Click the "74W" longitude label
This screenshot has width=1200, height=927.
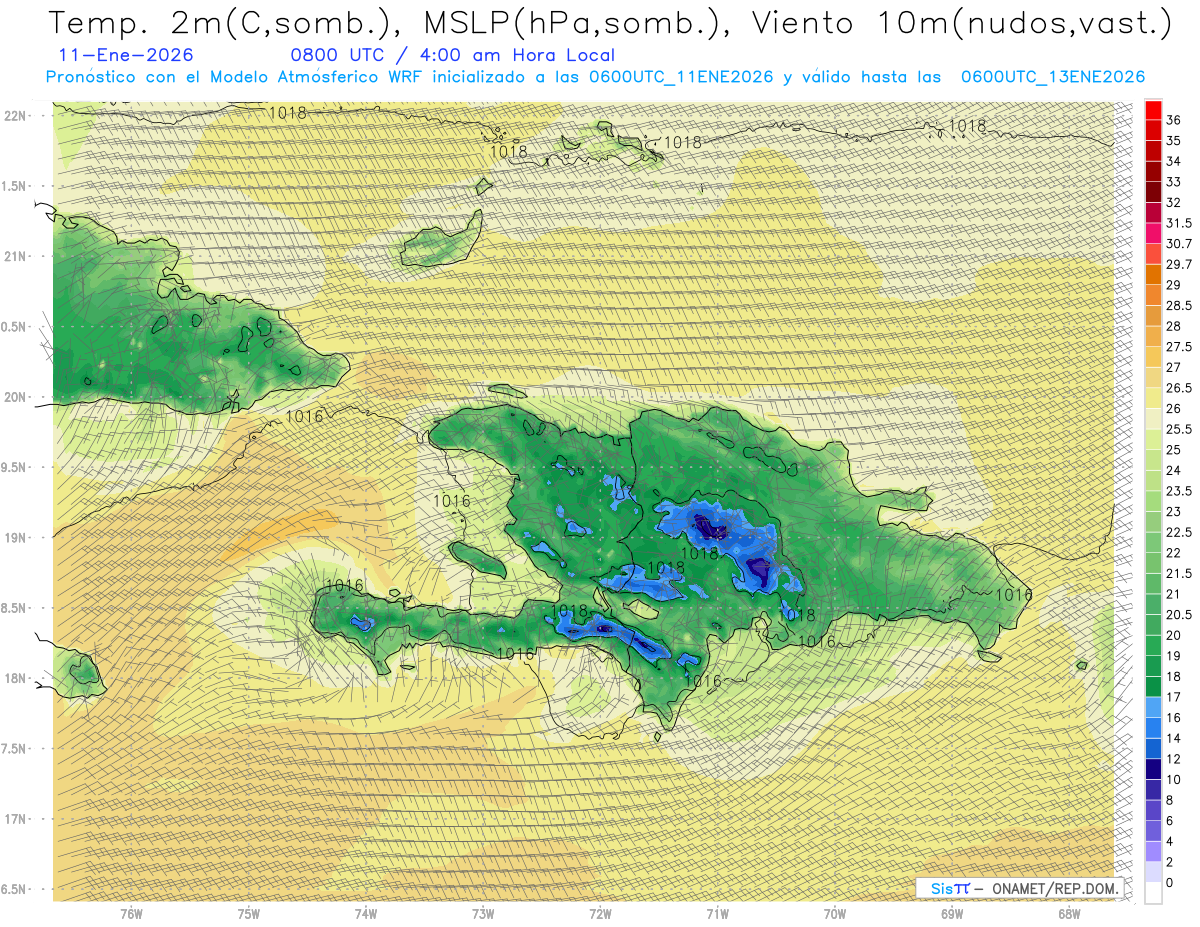[x=366, y=913]
